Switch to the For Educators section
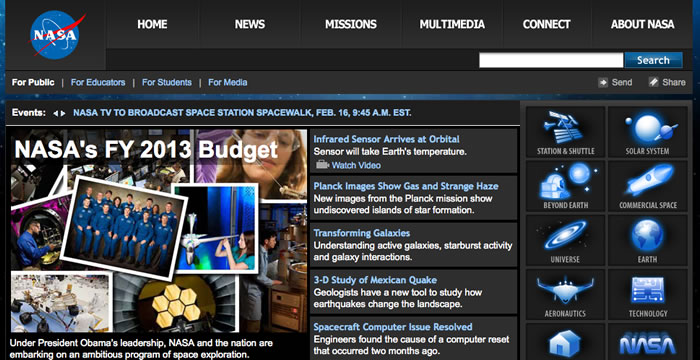Screen dimensions: 700x360 pyautogui.click(x=98, y=82)
